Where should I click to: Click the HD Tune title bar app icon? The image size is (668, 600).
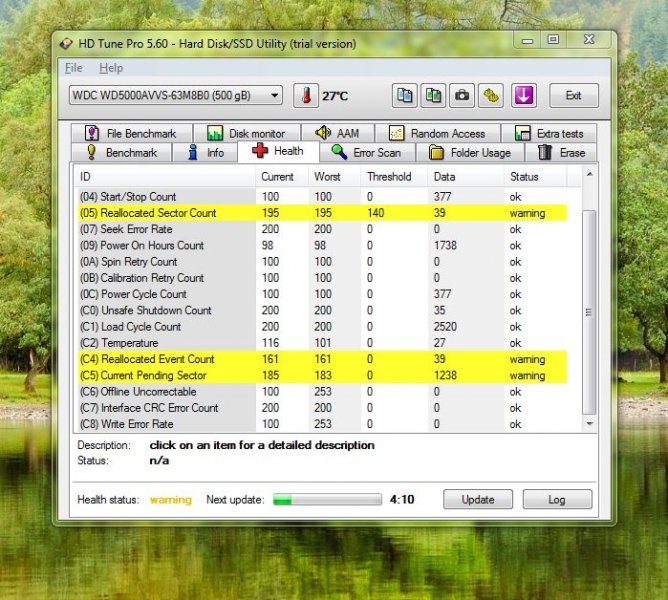point(66,43)
